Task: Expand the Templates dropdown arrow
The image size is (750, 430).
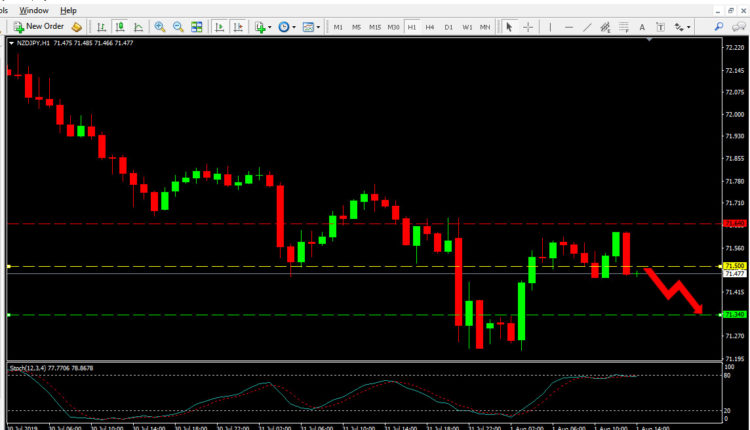Action: click(x=318, y=27)
